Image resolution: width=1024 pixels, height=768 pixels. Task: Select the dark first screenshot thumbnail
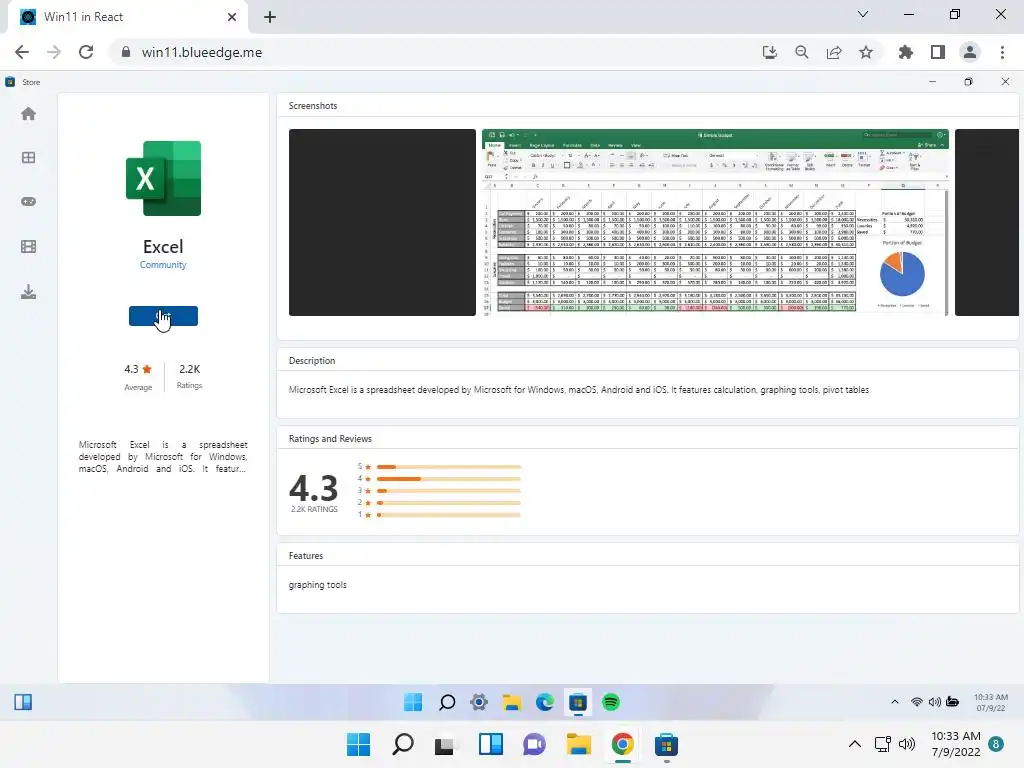(x=382, y=222)
